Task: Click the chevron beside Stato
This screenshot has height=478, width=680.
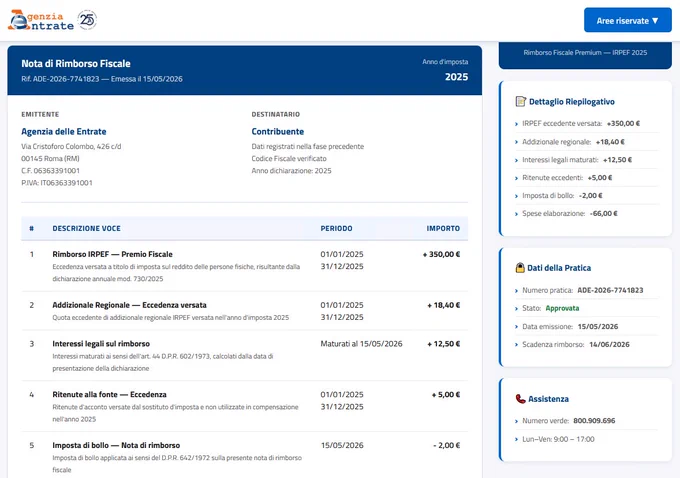Action: [x=516, y=309]
